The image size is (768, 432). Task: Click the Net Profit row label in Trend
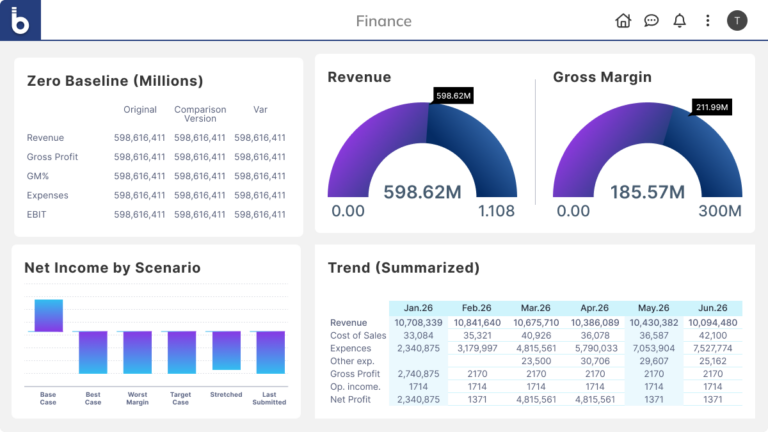pyautogui.click(x=351, y=399)
